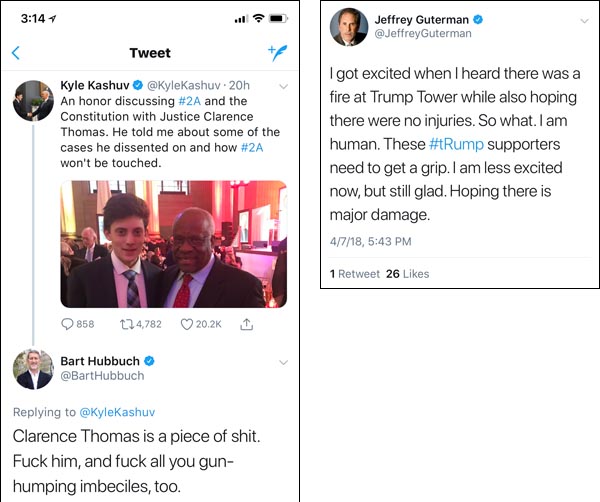The width and height of the screenshot is (600, 502).
Task: Open dropdown chevron on Jeffrey Guterman's tweet
Action: pyautogui.click(x=583, y=21)
